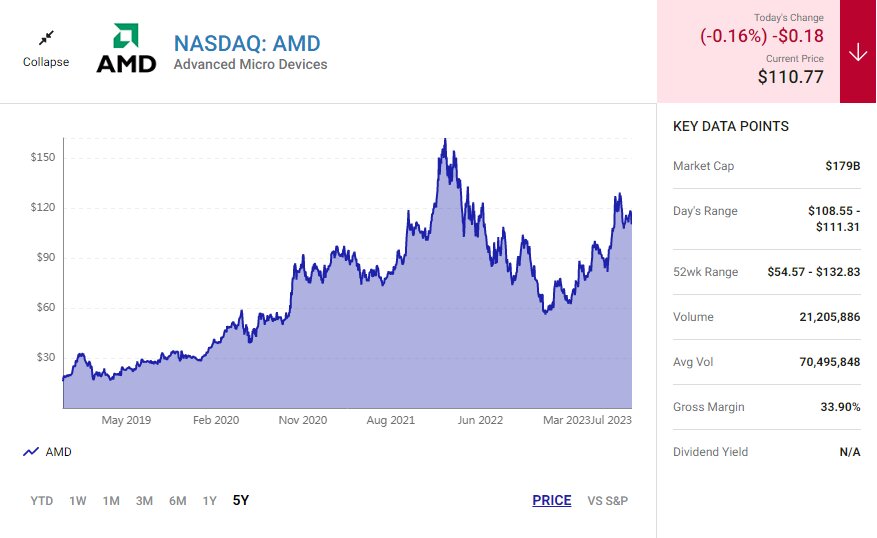This screenshot has width=877, height=538.
Task: Show the PRICE chart view
Action: click(x=552, y=501)
